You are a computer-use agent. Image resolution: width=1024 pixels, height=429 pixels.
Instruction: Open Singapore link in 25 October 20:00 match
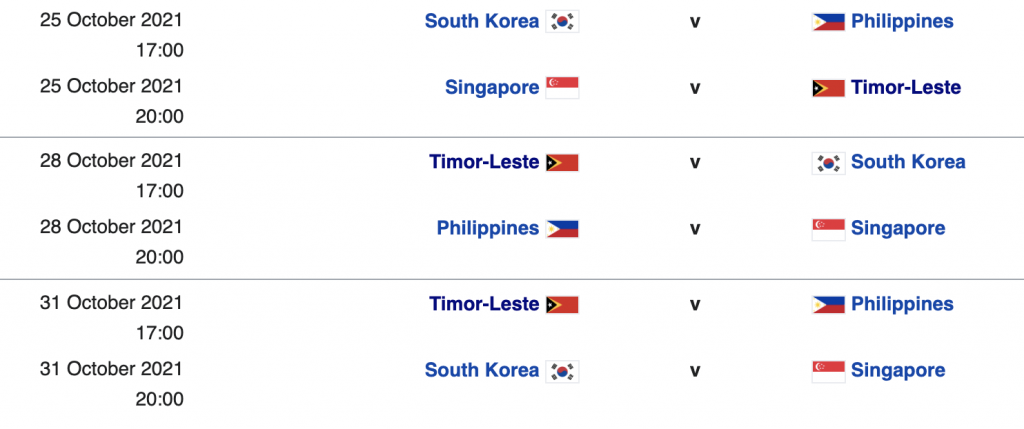point(492,87)
